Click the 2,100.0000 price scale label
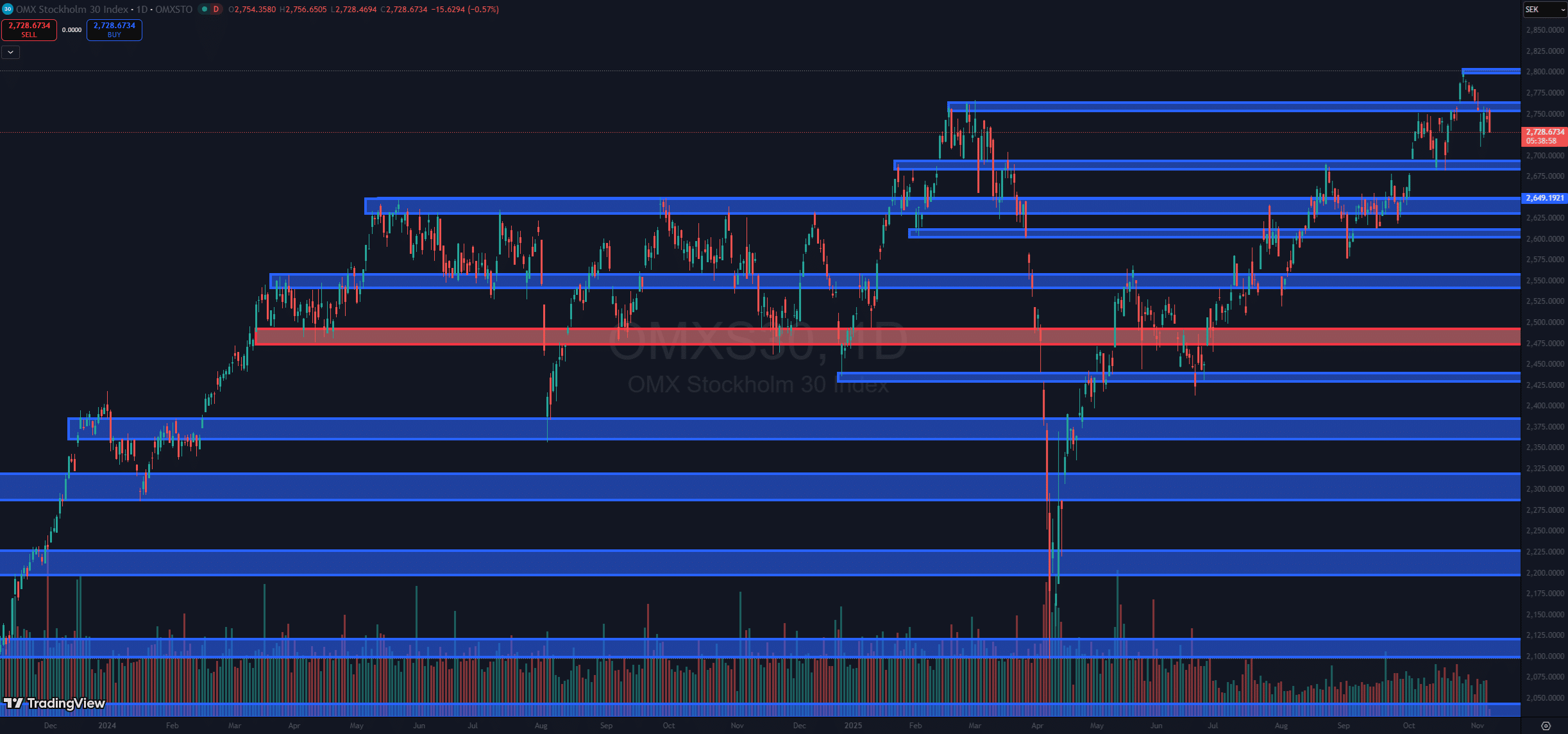 coord(1545,656)
